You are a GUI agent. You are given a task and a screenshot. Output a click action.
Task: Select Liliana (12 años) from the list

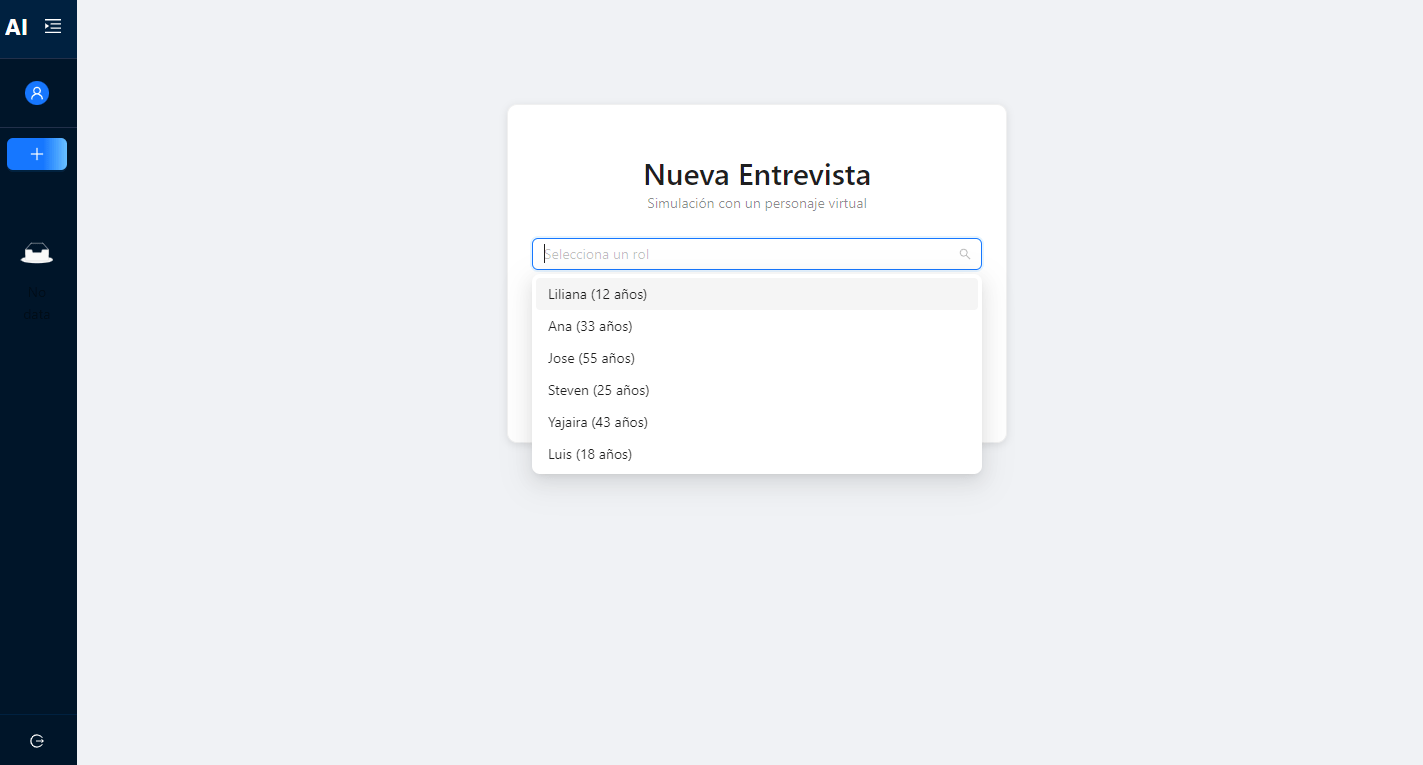(598, 294)
